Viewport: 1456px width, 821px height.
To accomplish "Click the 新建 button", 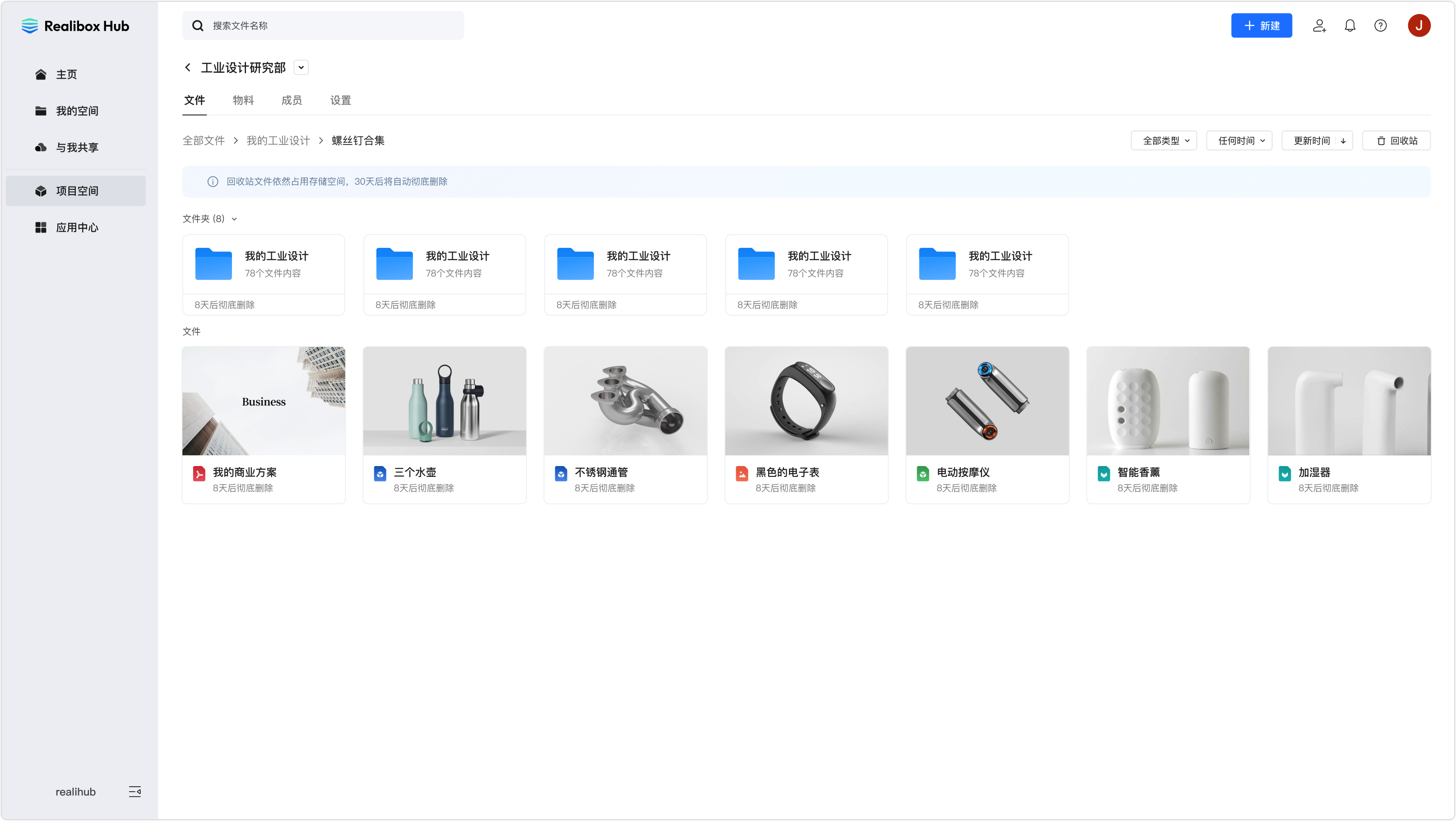I will (1261, 25).
